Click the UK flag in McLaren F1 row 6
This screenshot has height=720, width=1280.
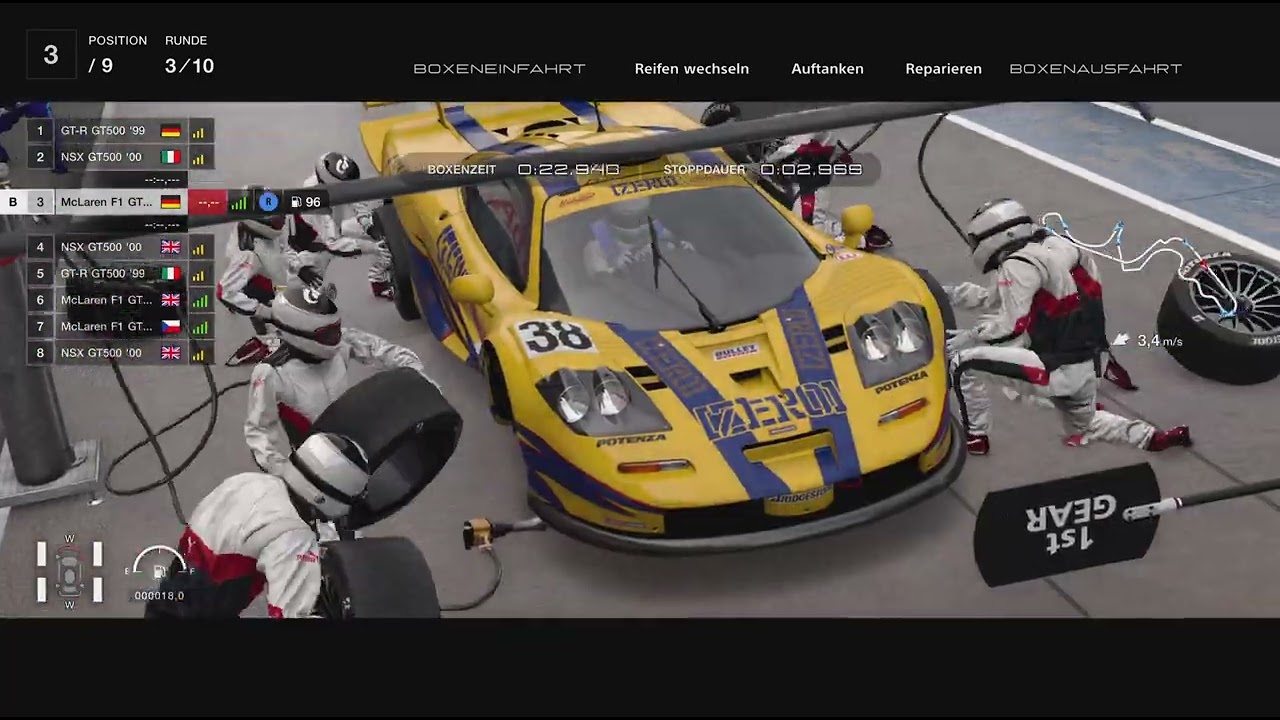pos(170,300)
